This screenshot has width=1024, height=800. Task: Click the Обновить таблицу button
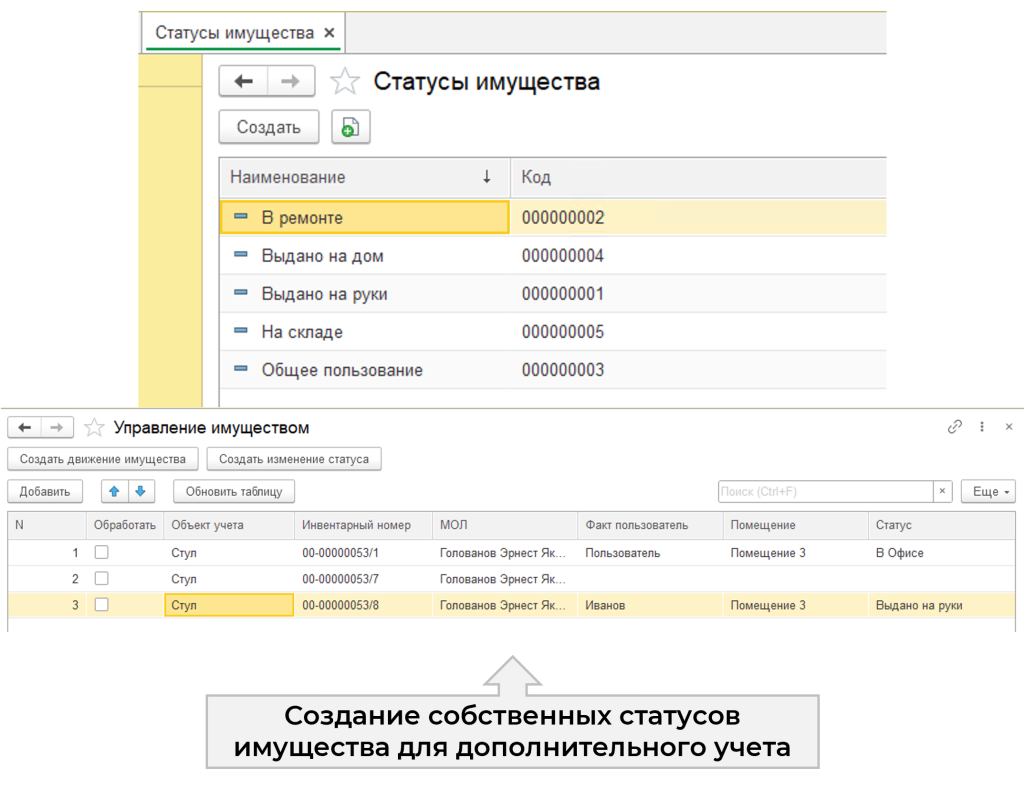(234, 492)
